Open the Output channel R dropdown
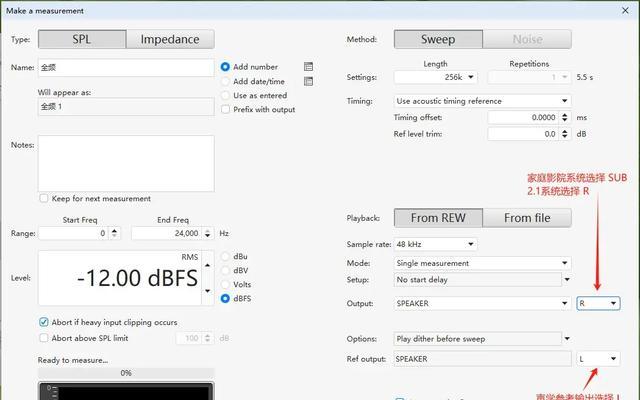This screenshot has width=640, height=400. tap(598, 303)
